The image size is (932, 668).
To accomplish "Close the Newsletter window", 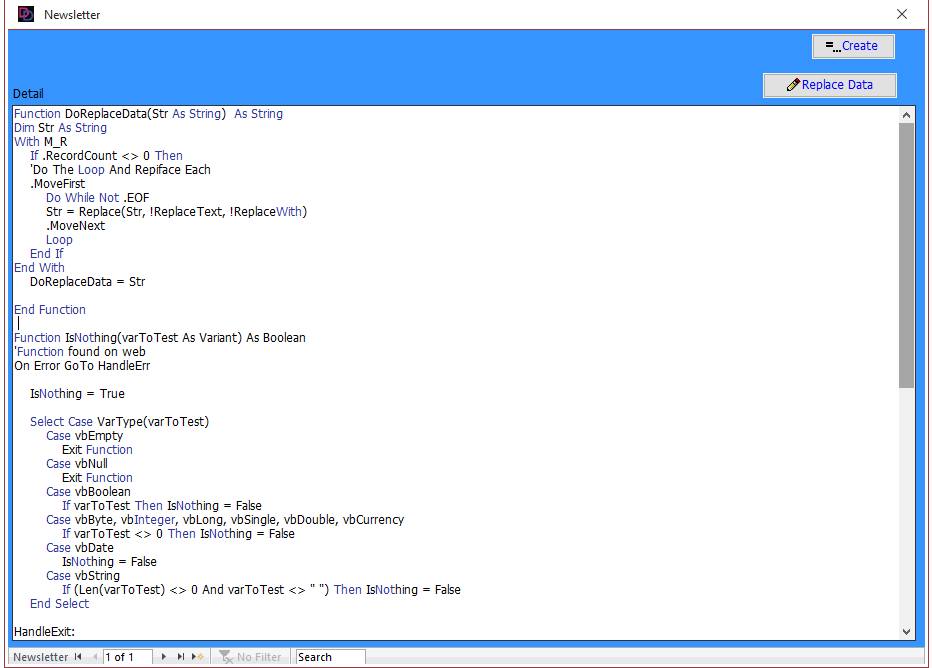I will pos(902,14).
